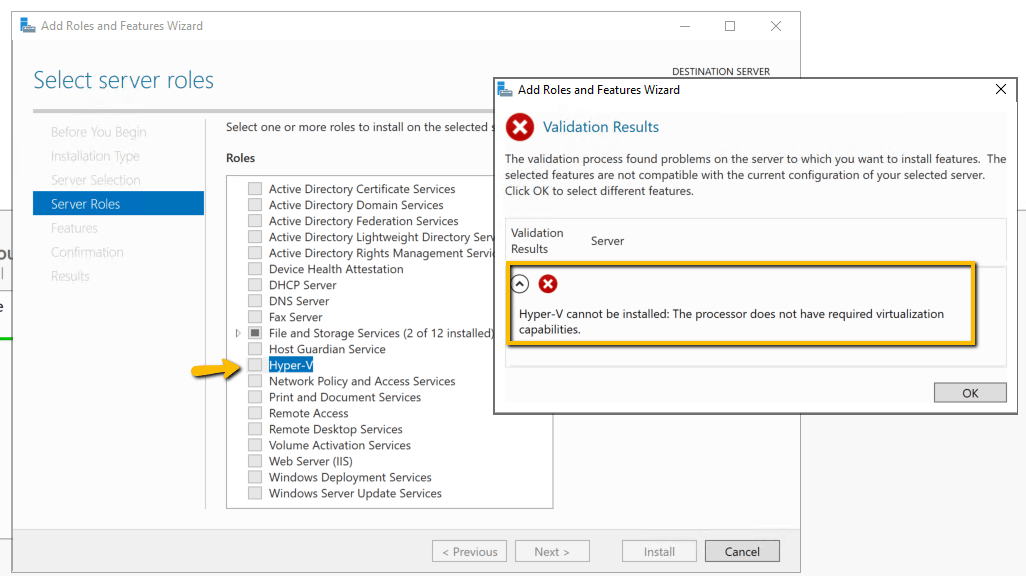
Task: Select the wizard icon in the dialog title bar
Action: click(506, 89)
